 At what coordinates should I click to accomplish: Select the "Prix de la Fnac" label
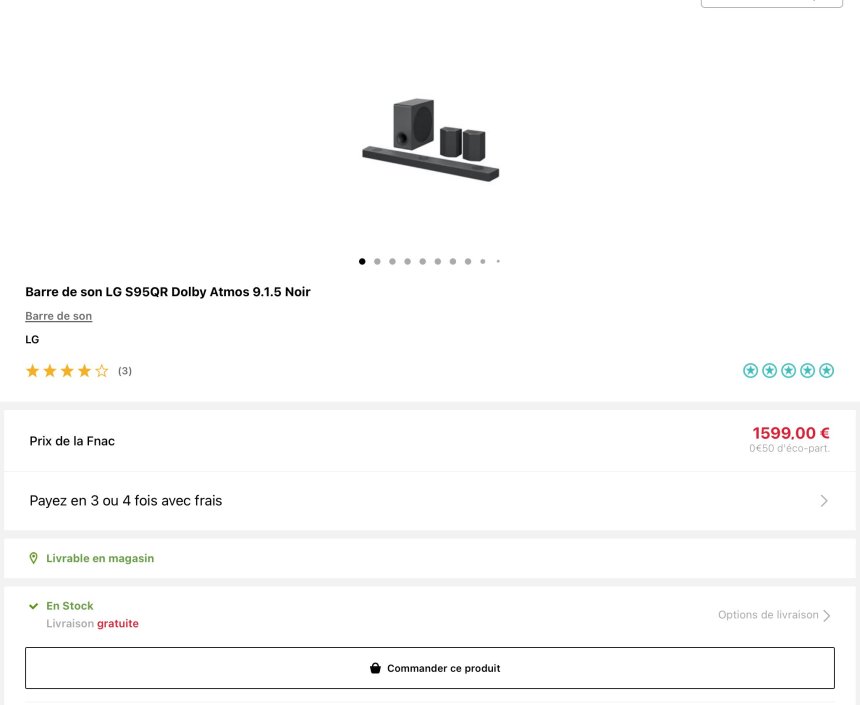coord(72,441)
